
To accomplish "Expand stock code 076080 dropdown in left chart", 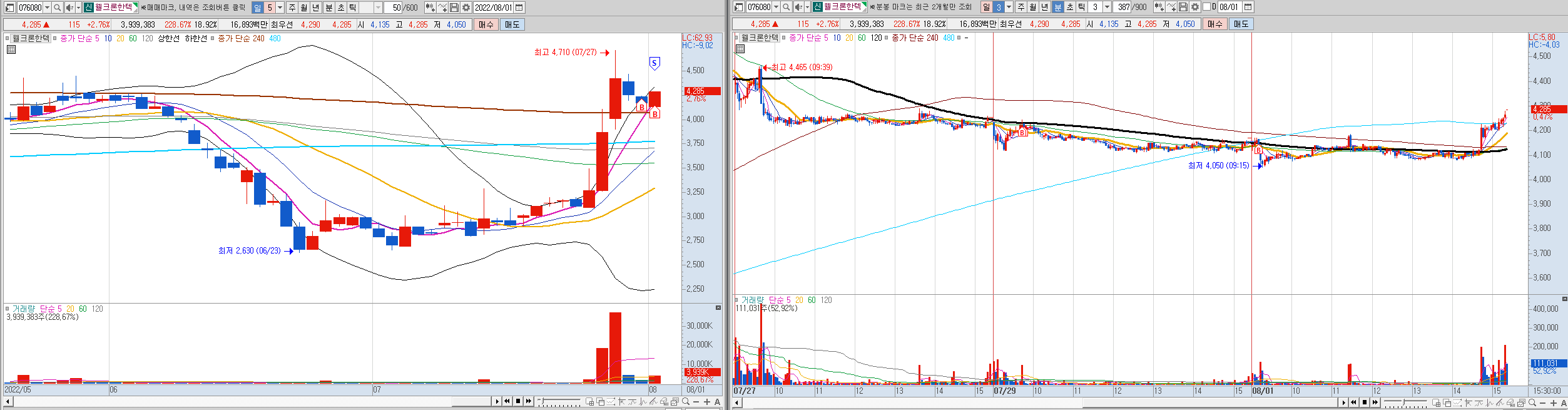I will pyautogui.click(x=47, y=8).
